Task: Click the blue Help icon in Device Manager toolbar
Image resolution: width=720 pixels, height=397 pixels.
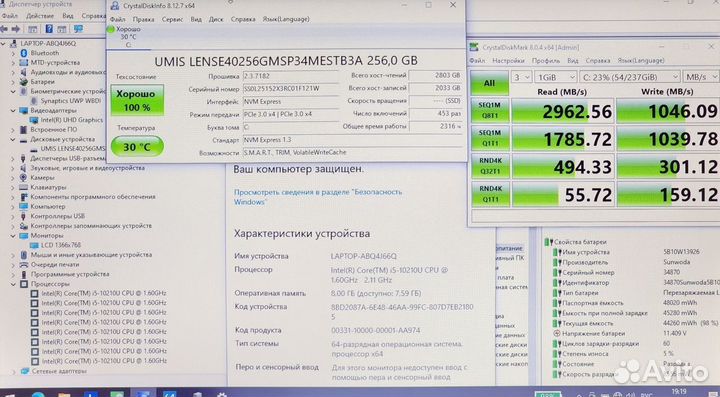Action: 49,29
